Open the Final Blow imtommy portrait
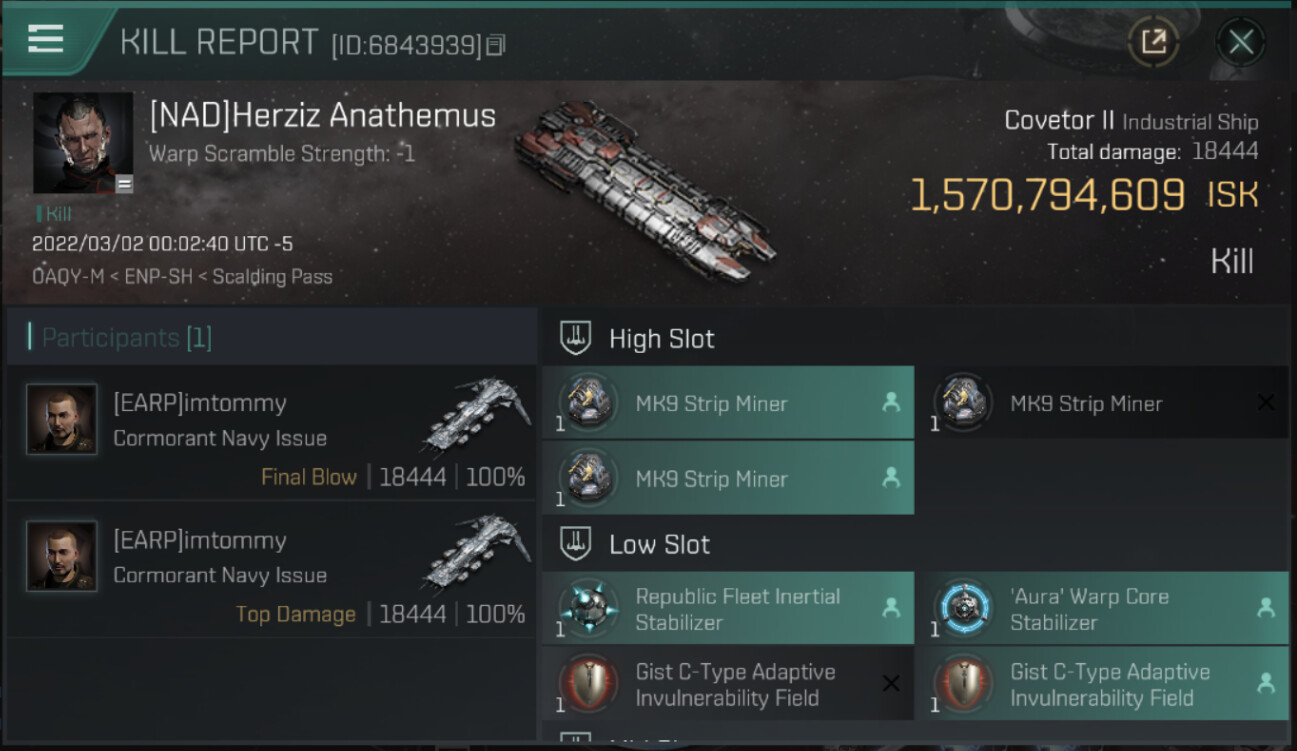Screen dimensions: 1297x751 point(62,419)
